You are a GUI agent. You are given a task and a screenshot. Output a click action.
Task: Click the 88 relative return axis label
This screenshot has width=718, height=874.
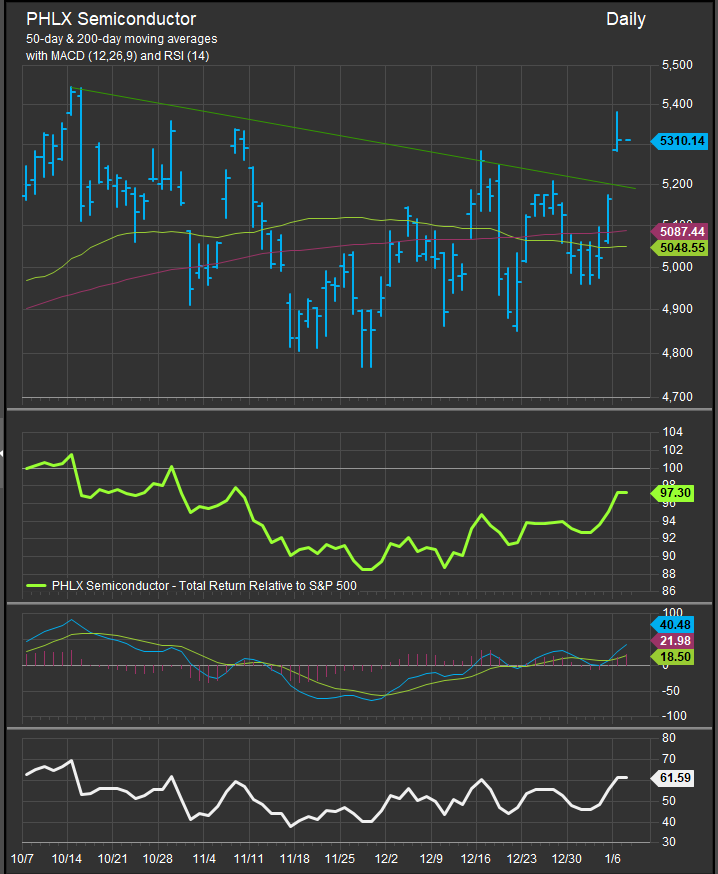669,574
